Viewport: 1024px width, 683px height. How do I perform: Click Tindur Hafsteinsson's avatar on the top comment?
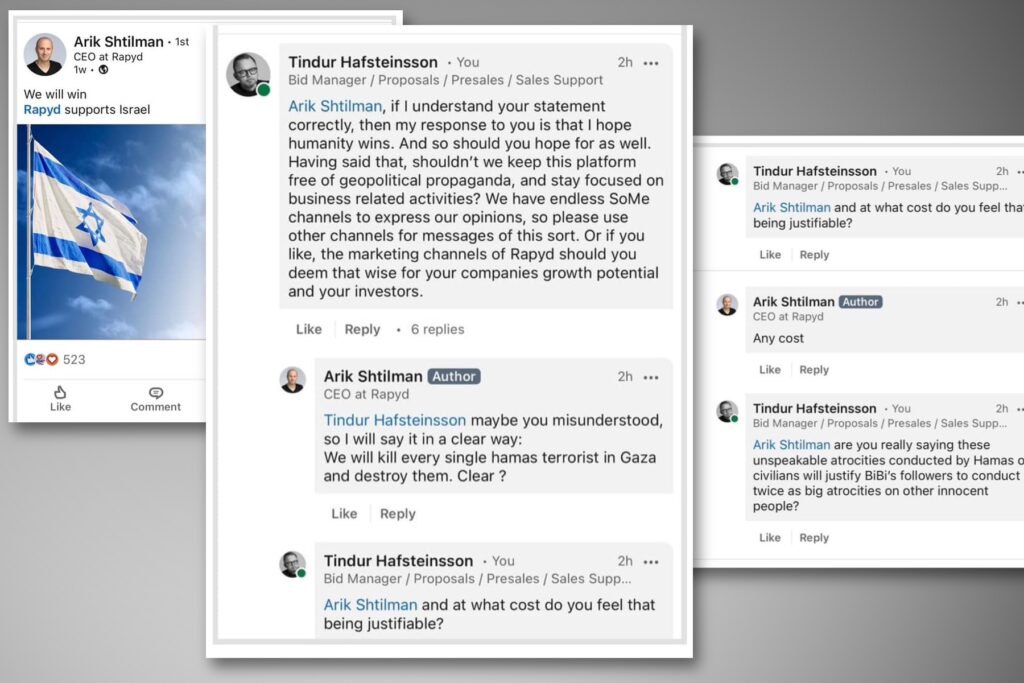[x=248, y=74]
